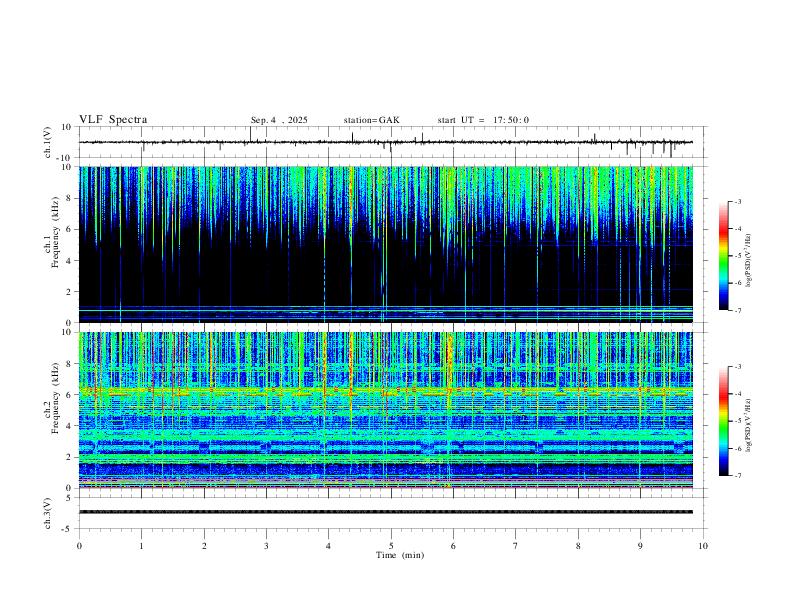Click the ch.1 colorbar 'log(PSD)(V²/Hz)' label

pyautogui.click(x=749, y=261)
